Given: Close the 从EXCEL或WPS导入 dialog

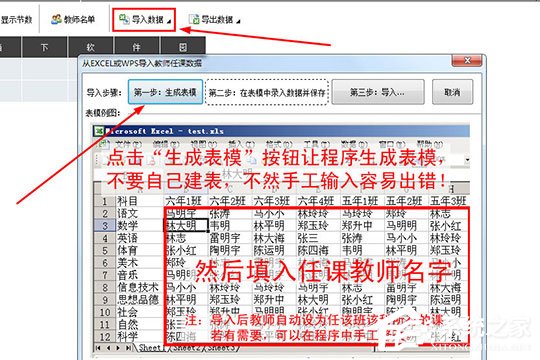Looking at the screenshot, I should click(x=467, y=61).
